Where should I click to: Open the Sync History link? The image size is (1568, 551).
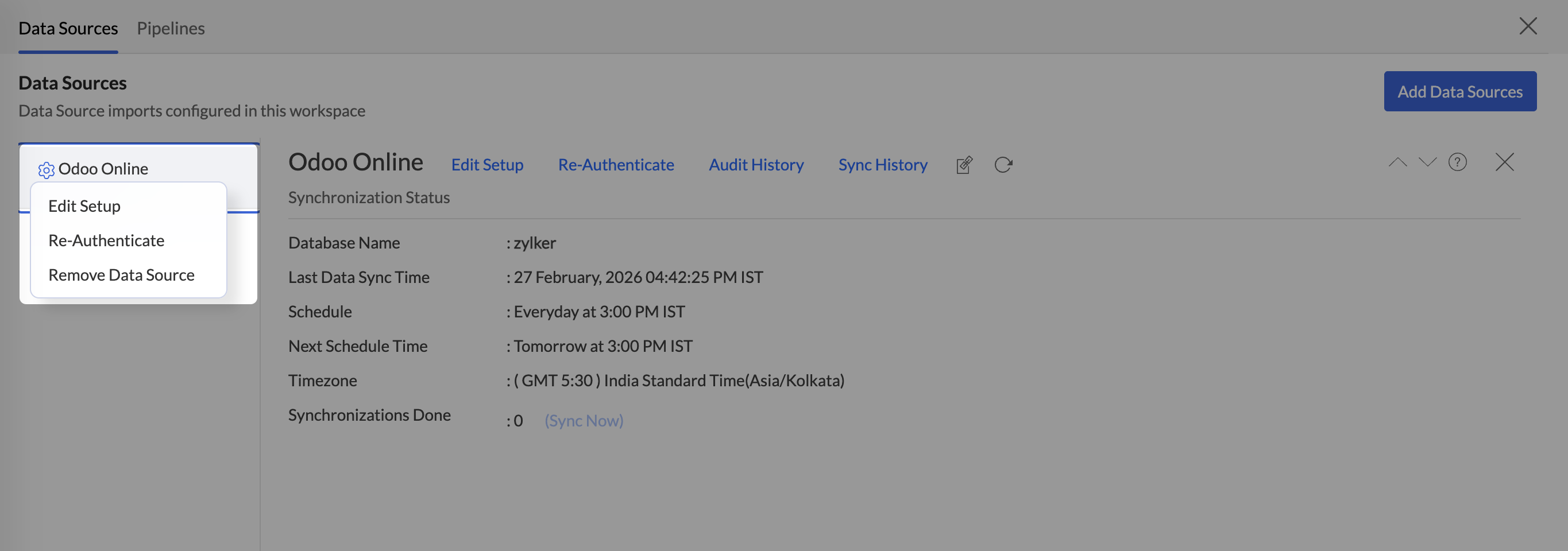click(x=883, y=165)
